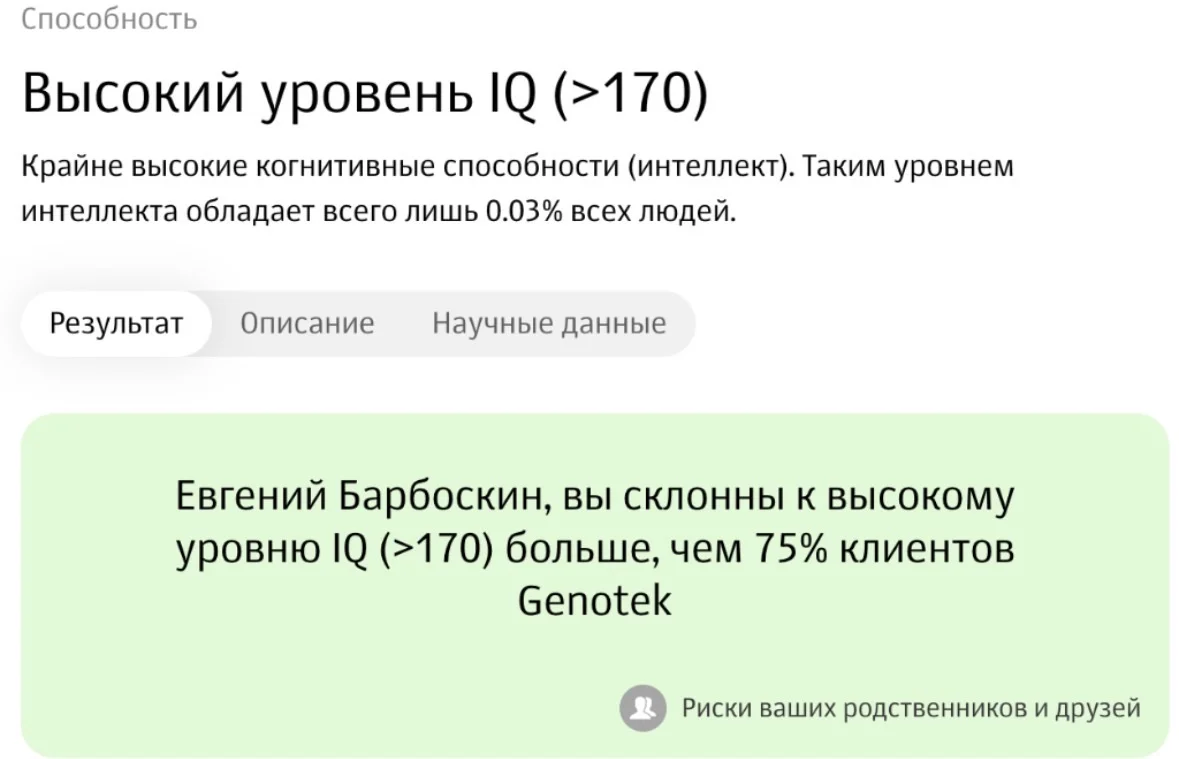Click the phrase всех людей in description
The width and height of the screenshot is (1179, 759).
(x=653, y=211)
